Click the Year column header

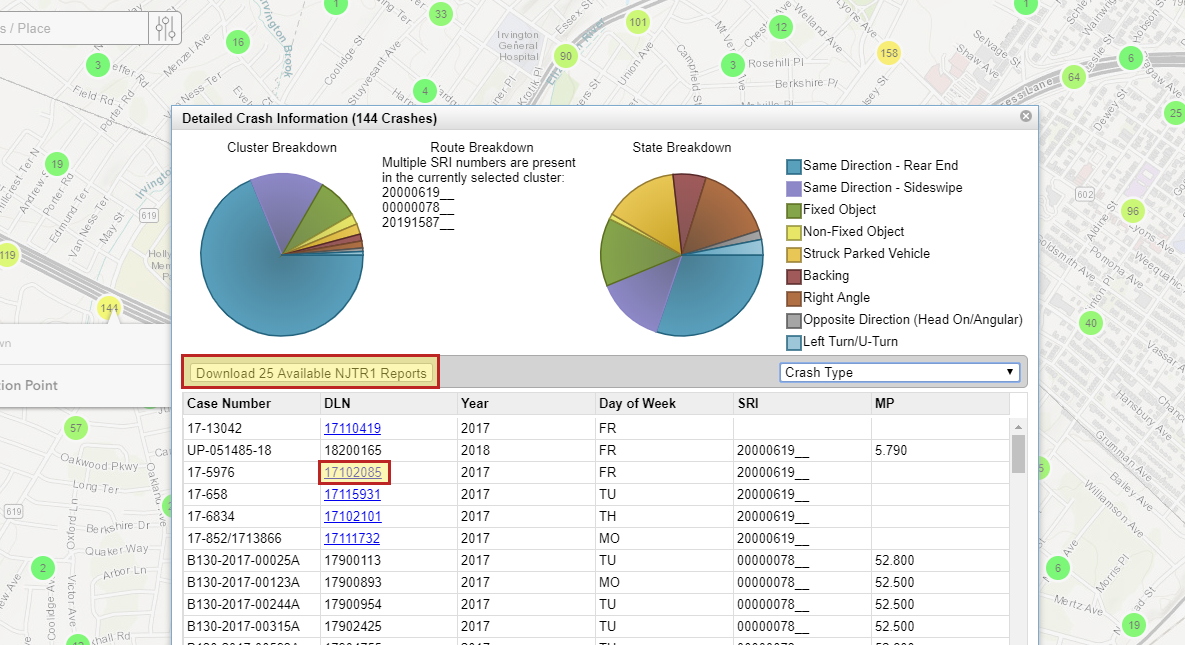click(x=526, y=403)
